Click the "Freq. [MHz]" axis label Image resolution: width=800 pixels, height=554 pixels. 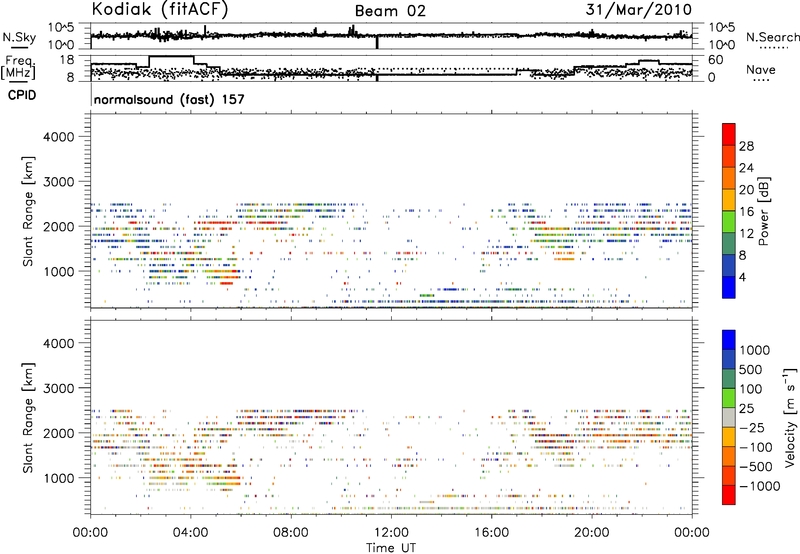tap(18, 67)
